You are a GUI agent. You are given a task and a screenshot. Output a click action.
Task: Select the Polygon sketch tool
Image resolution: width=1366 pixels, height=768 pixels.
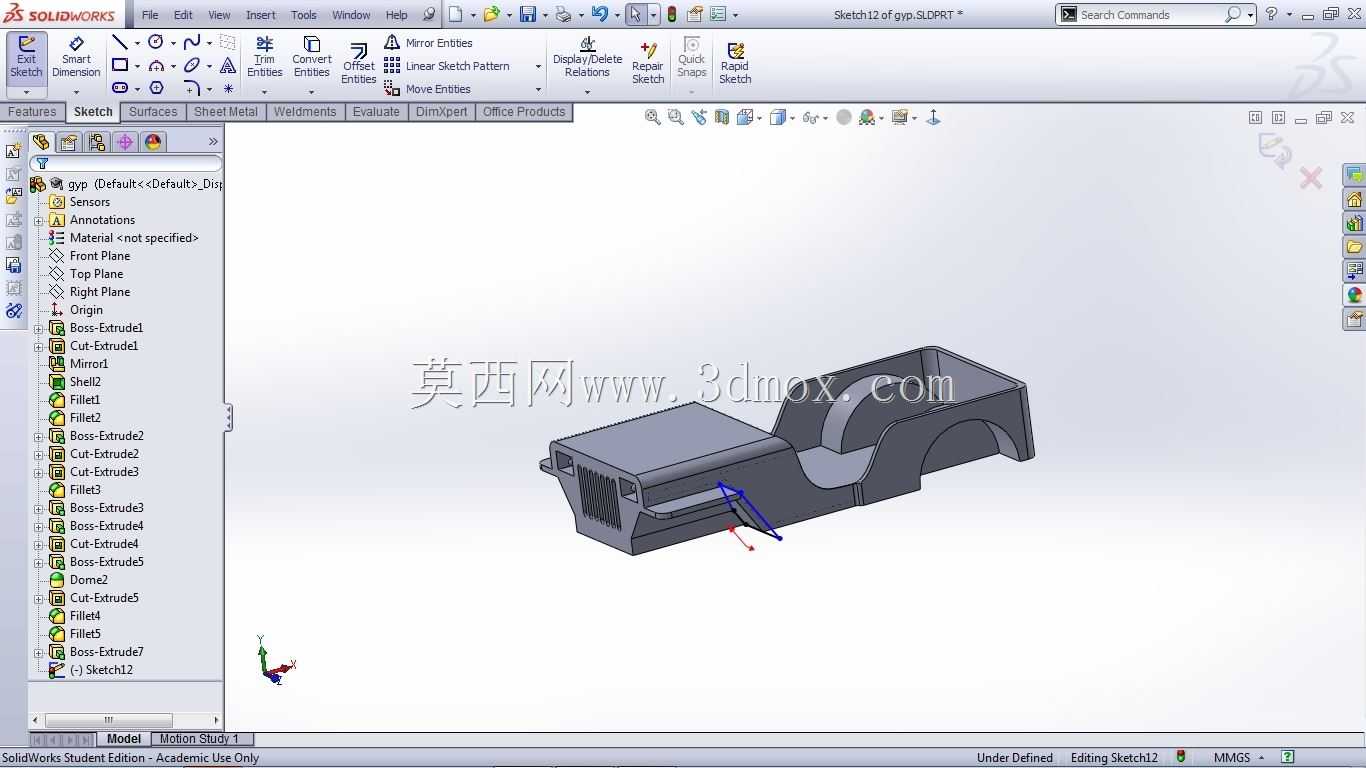(156, 88)
